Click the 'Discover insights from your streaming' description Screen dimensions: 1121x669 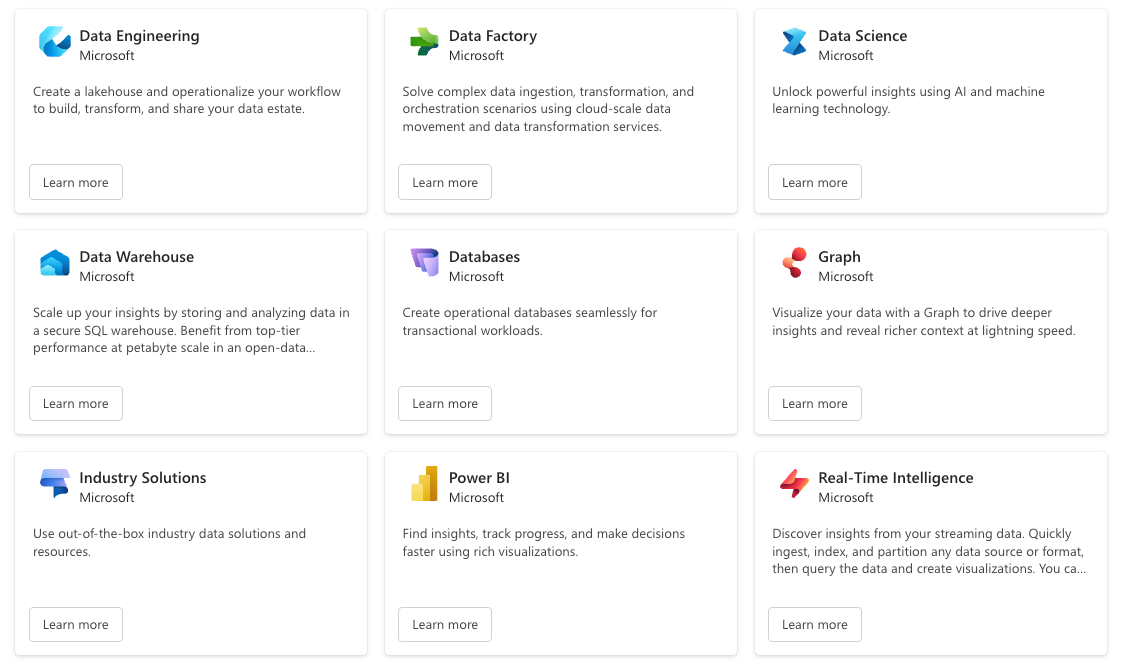click(x=929, y=551)
